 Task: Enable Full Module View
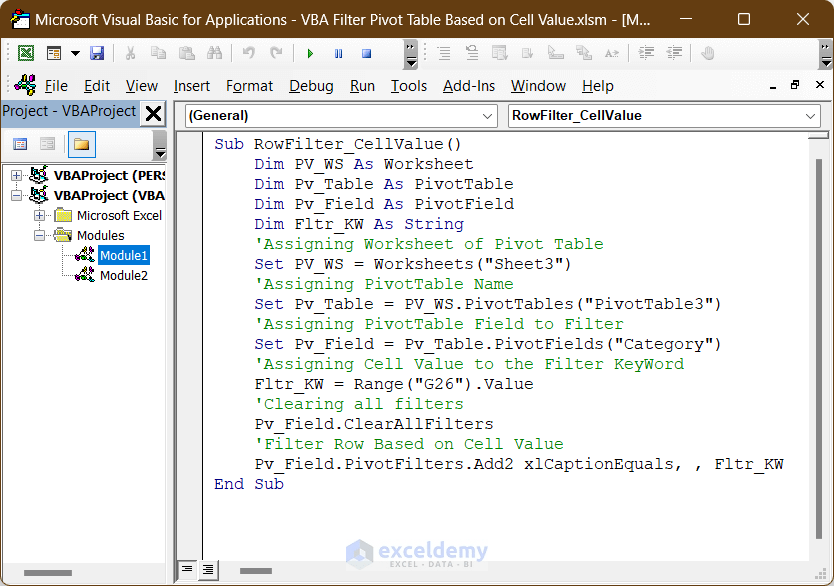click(x=208, y=570)
